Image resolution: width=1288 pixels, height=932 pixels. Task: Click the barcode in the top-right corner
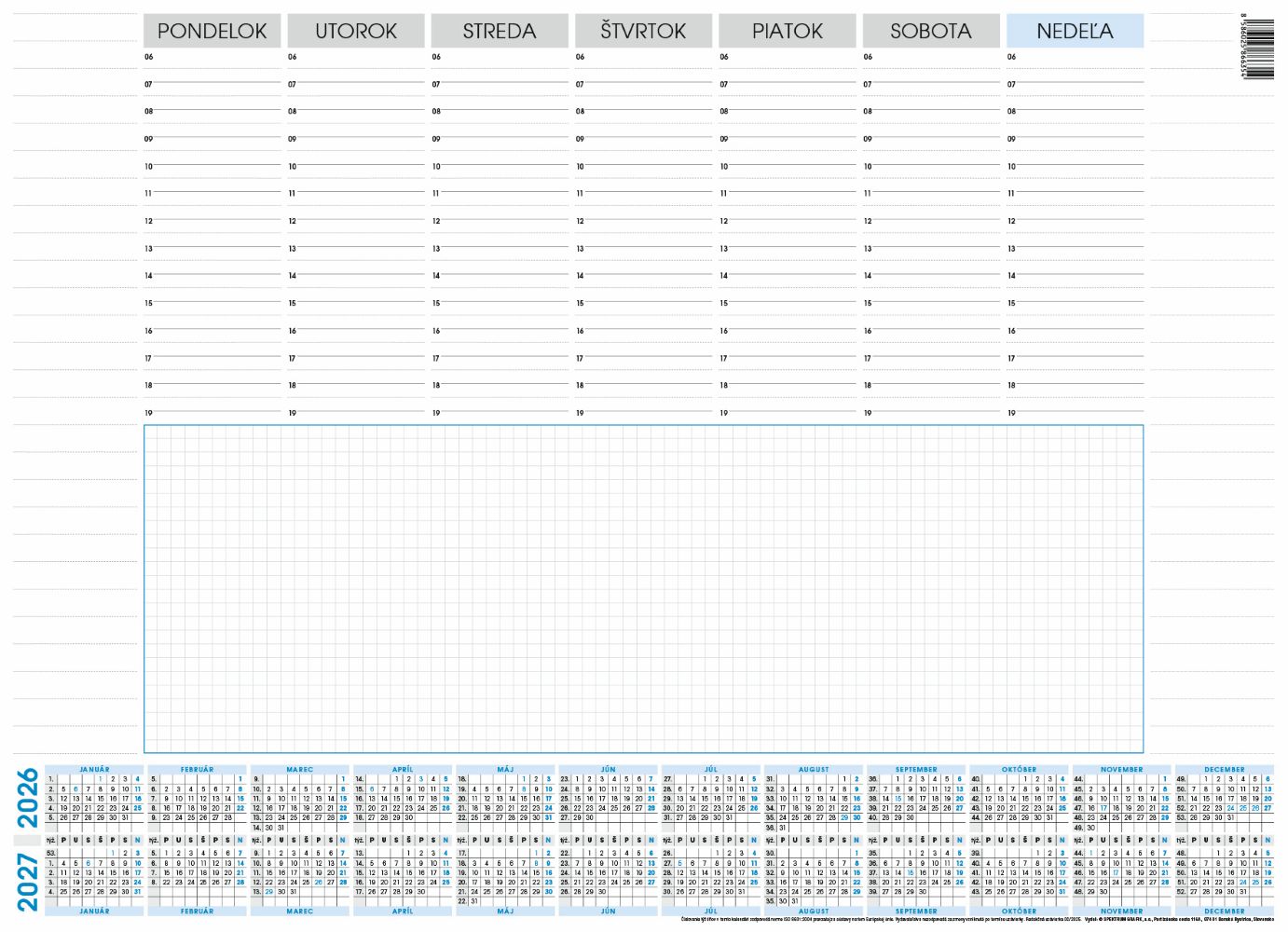pyautogui.click(x=1256, y=47)
